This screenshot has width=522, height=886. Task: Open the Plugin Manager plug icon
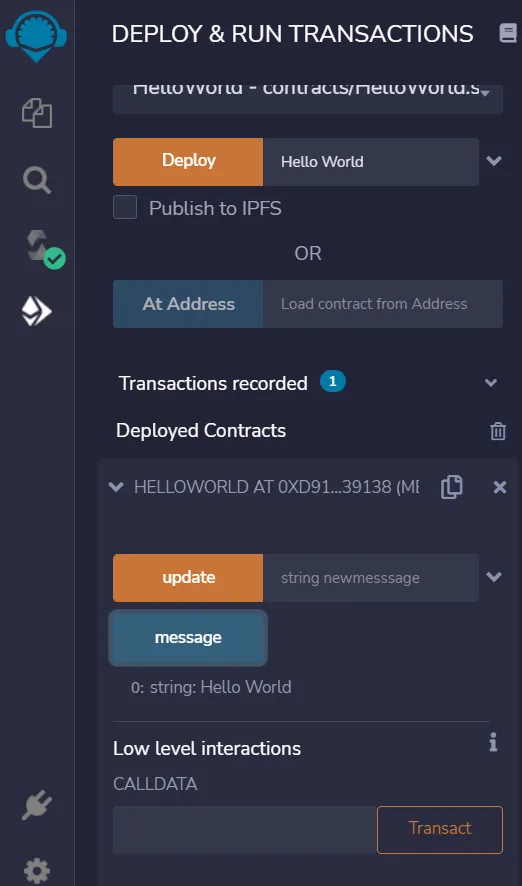(x=37, y=805)
